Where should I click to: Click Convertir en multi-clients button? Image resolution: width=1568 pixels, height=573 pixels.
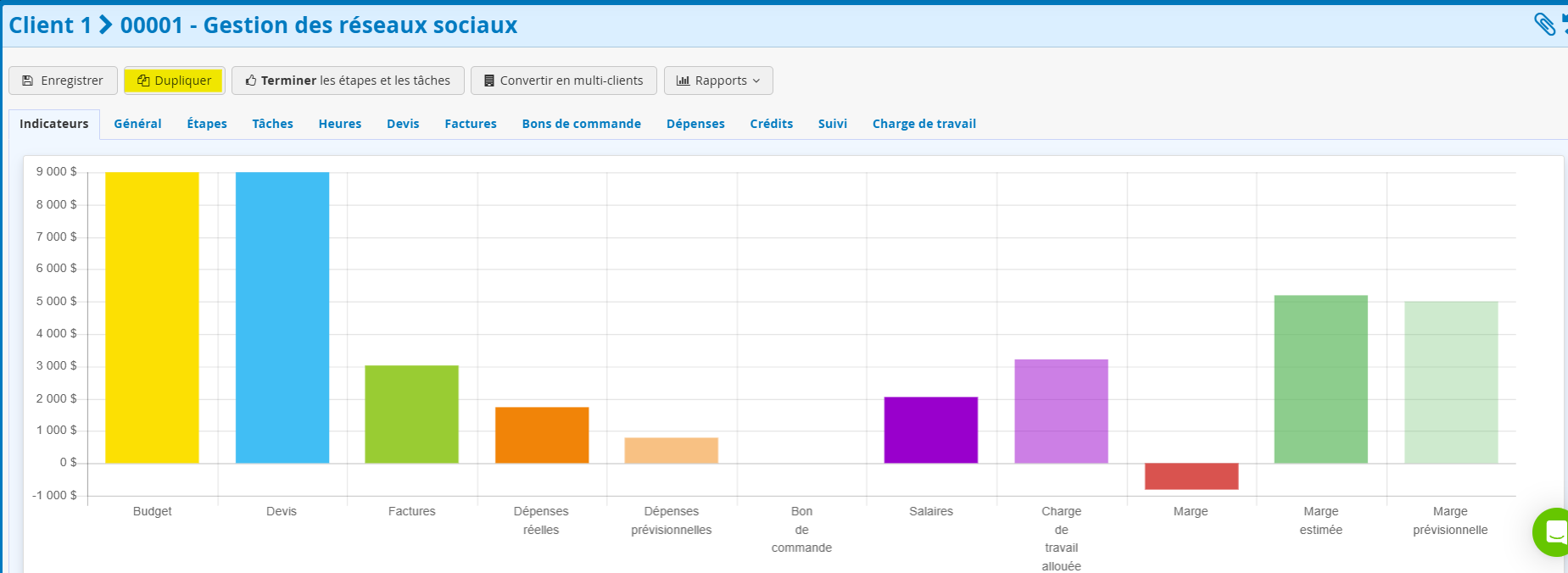pyautogui.click(x=563, y=81)
